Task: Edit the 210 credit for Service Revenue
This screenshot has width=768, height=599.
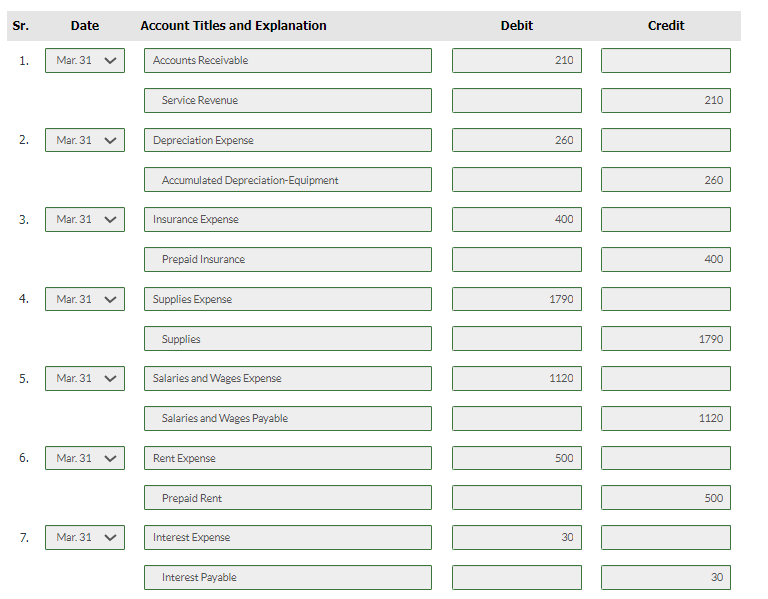Action: [666, 100]
